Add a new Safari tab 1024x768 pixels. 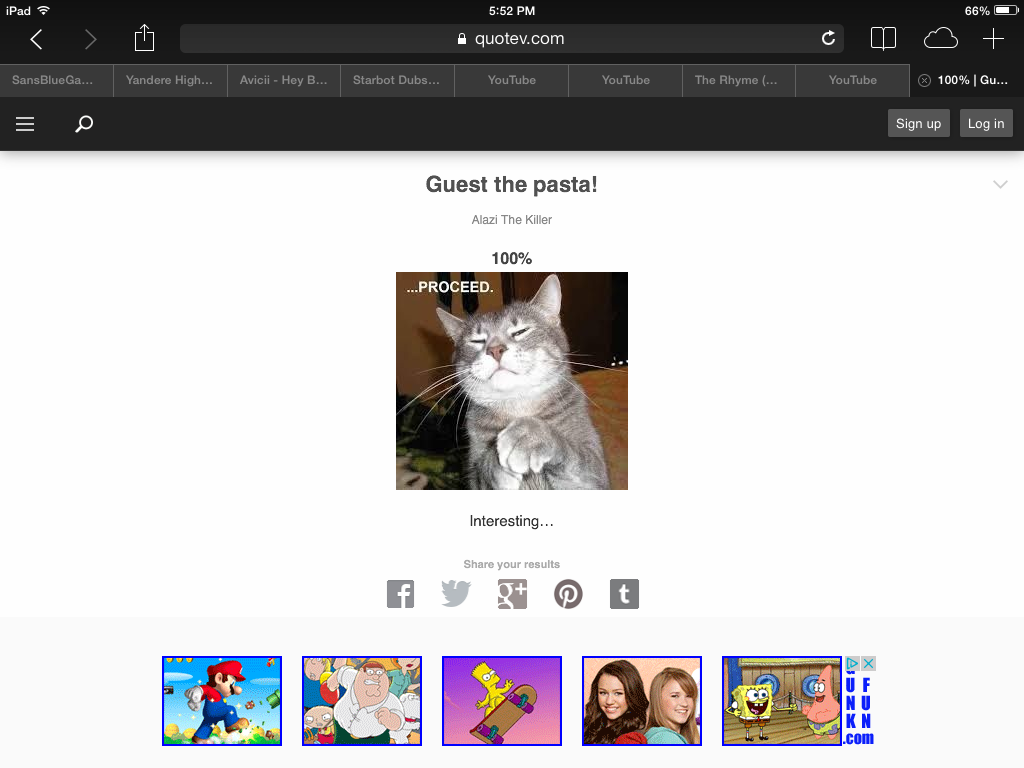[x=993, y=39]
